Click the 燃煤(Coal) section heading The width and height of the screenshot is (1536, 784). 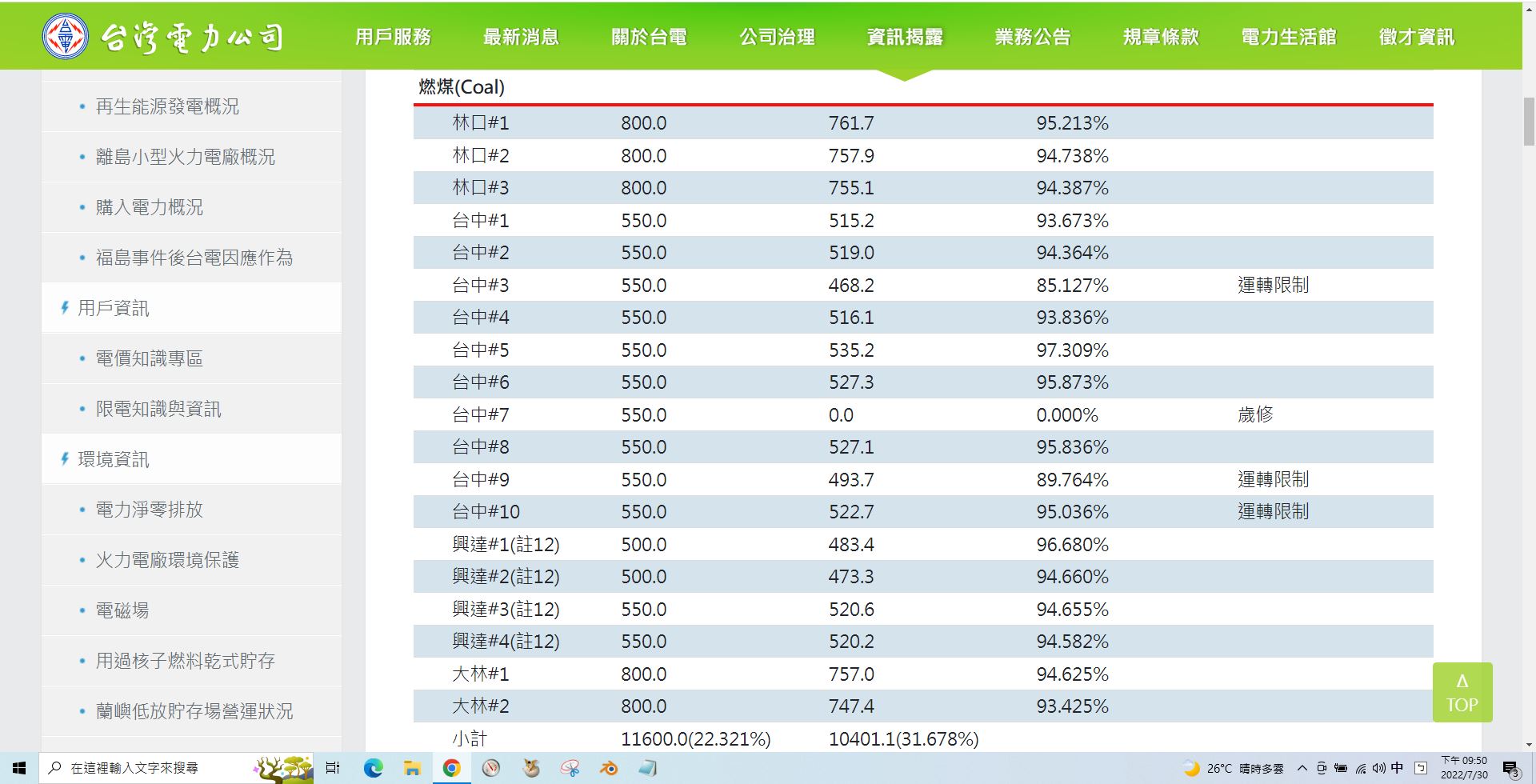pos(462,87)
